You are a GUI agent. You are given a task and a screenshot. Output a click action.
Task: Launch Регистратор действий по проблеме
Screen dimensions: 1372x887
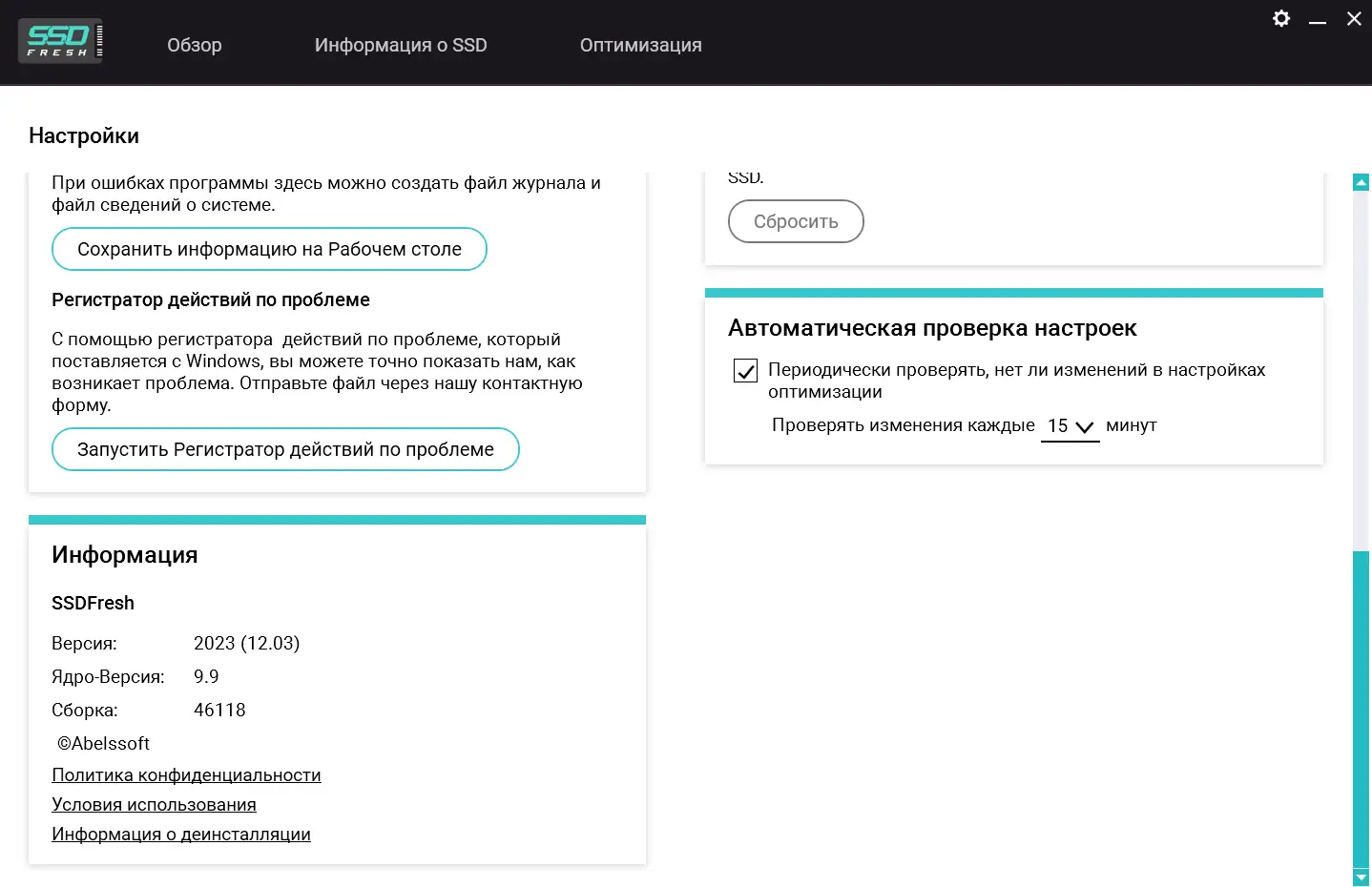coord(284,448)
